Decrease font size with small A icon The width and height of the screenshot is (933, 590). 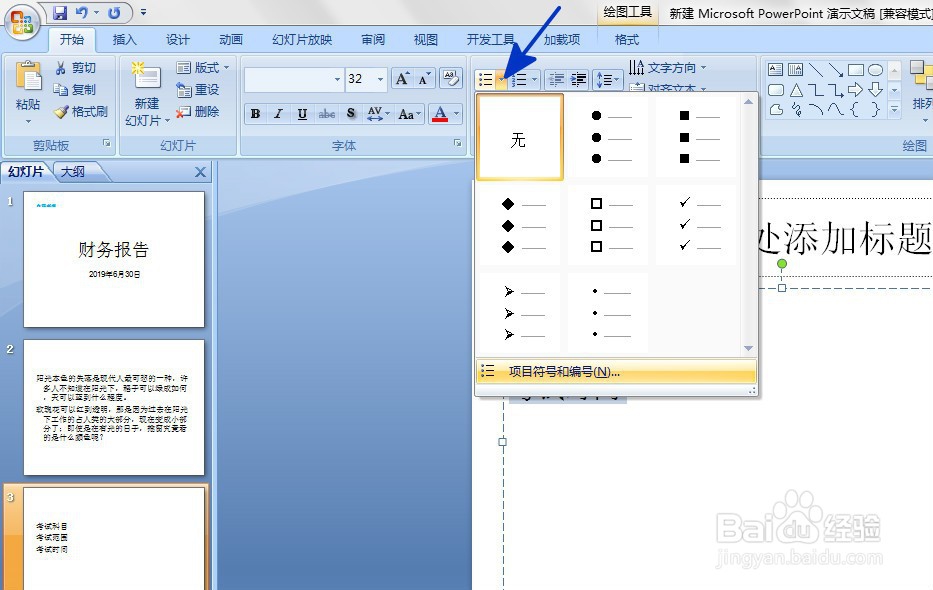pos(424,79)
